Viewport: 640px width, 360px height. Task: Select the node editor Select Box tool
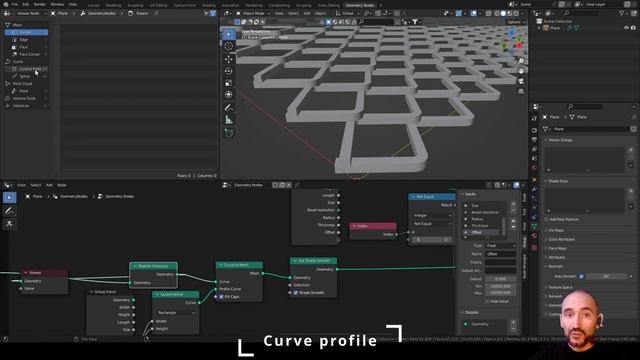coord(9,198)
